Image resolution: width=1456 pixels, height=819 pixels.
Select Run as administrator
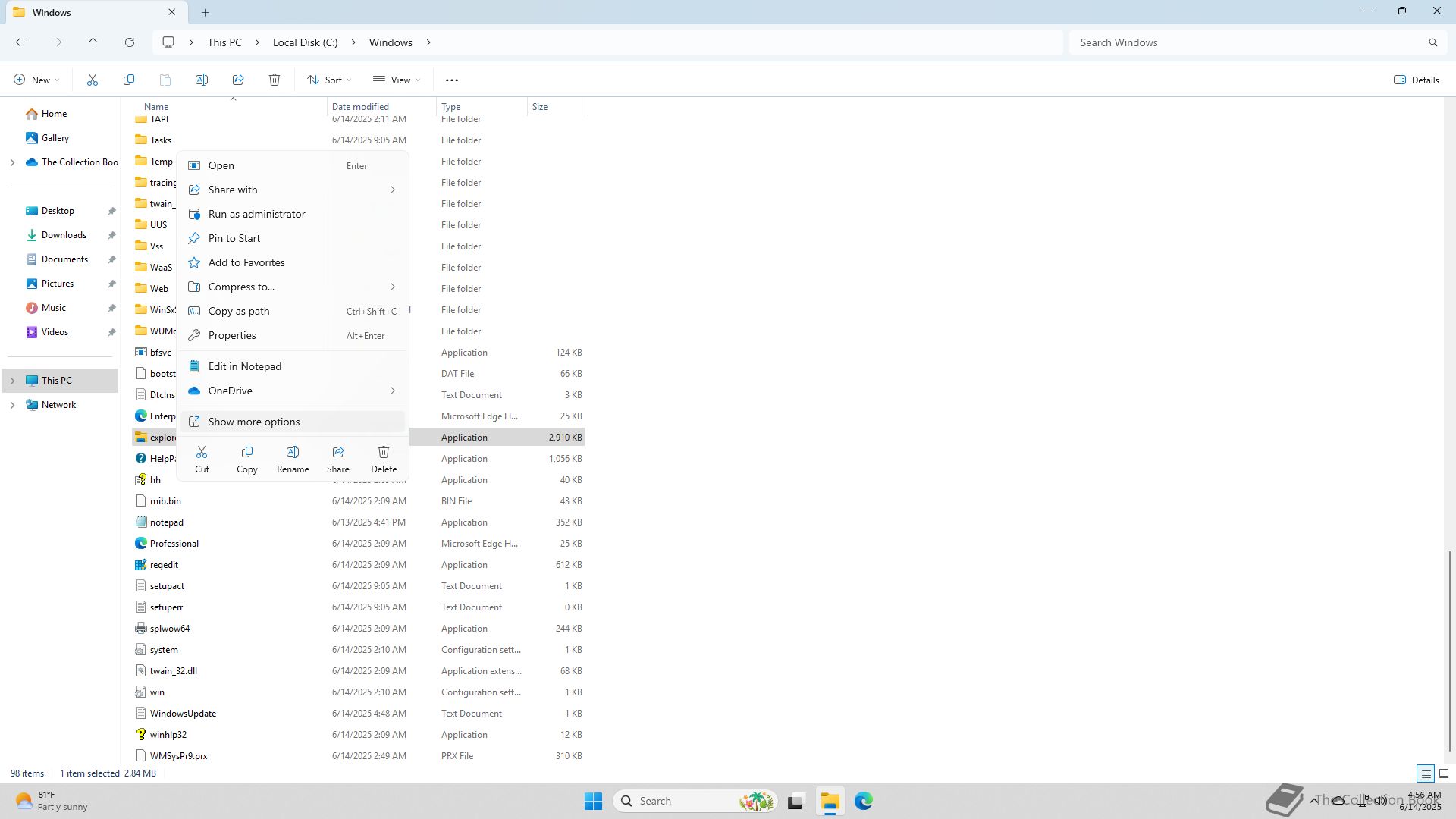(256, 214)
